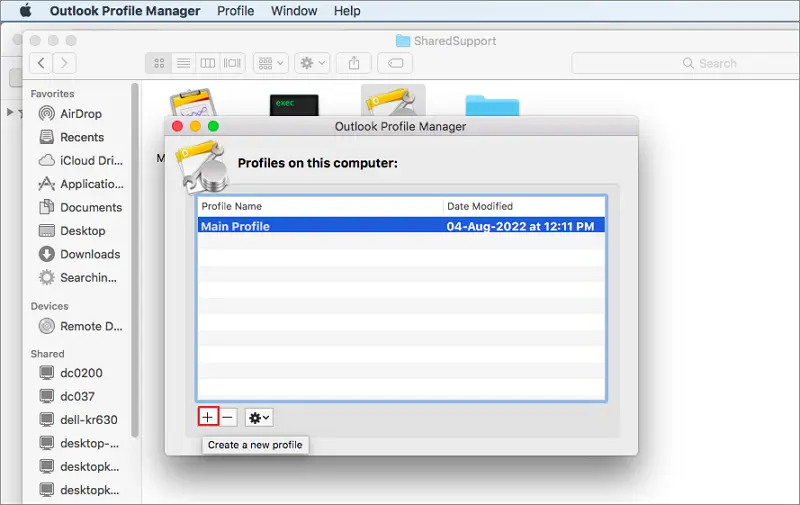Go back in Finder window

(41, 63)
